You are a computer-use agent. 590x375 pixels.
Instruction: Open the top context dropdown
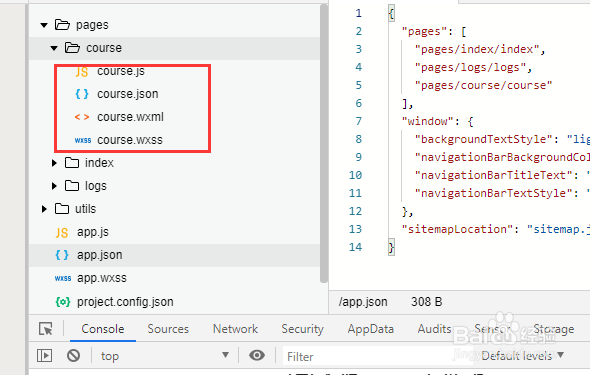(165, 356)
